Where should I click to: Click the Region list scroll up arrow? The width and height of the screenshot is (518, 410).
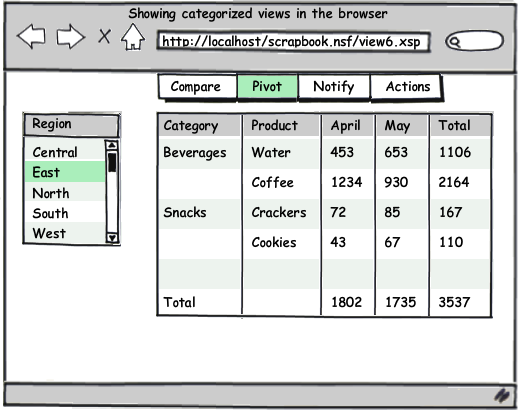pyautogui.click(x=112, y=145)
